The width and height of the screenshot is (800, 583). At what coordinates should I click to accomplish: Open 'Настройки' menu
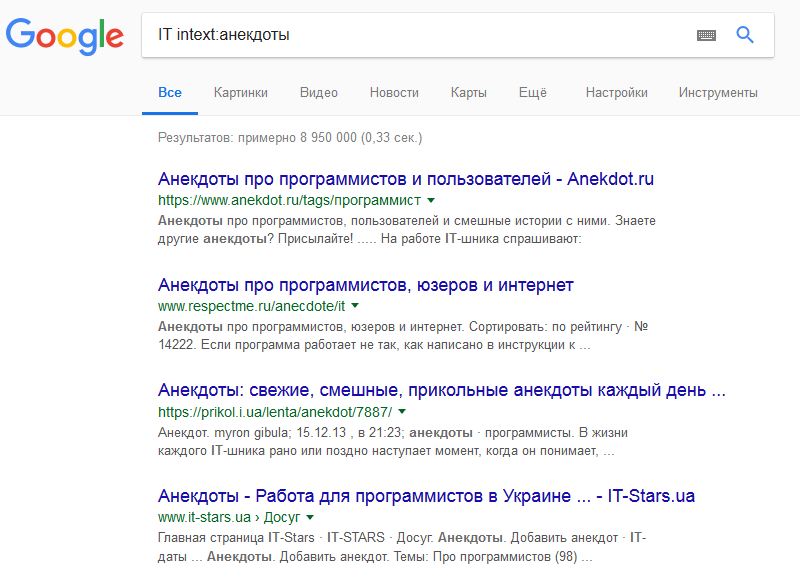tap(616, 93)
